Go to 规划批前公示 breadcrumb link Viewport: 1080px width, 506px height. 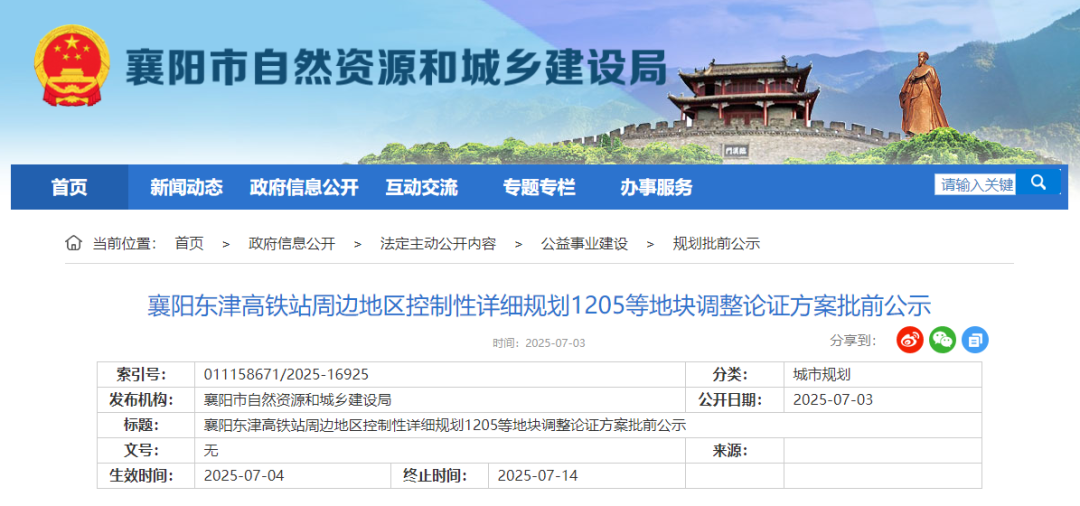716,244
